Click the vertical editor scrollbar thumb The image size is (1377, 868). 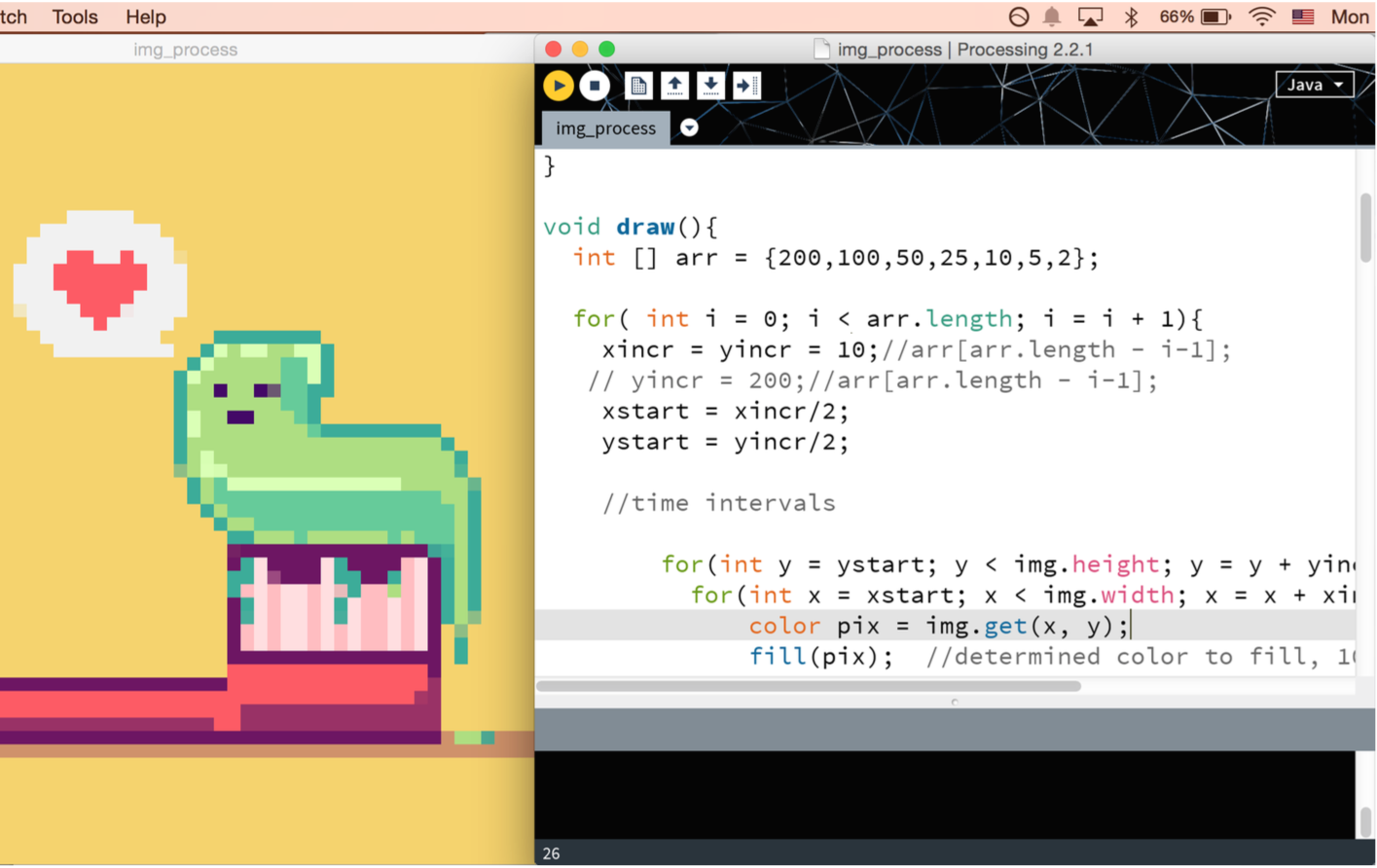click(x=1365, y=228)
